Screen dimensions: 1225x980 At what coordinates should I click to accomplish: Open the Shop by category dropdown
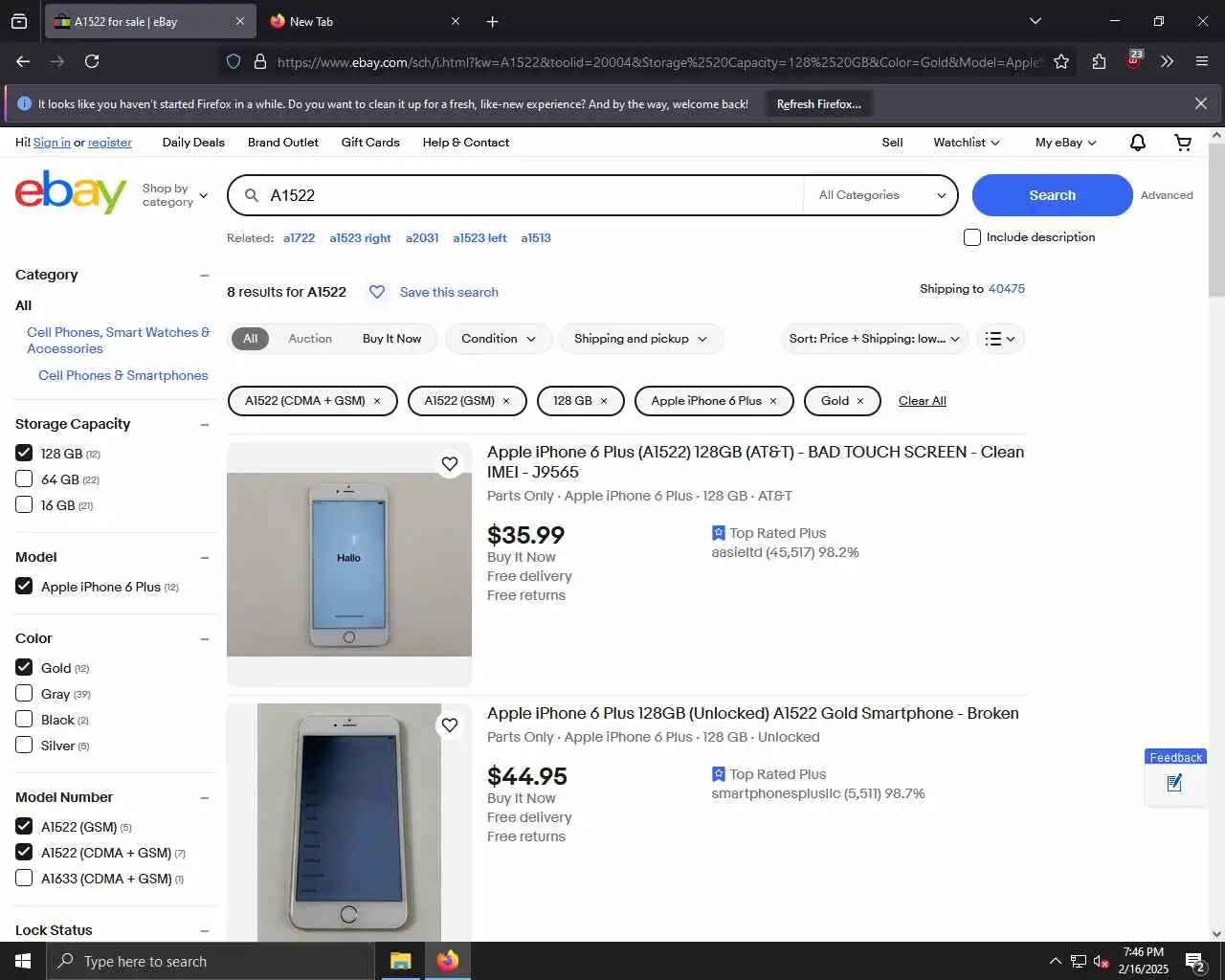(174, 195)
